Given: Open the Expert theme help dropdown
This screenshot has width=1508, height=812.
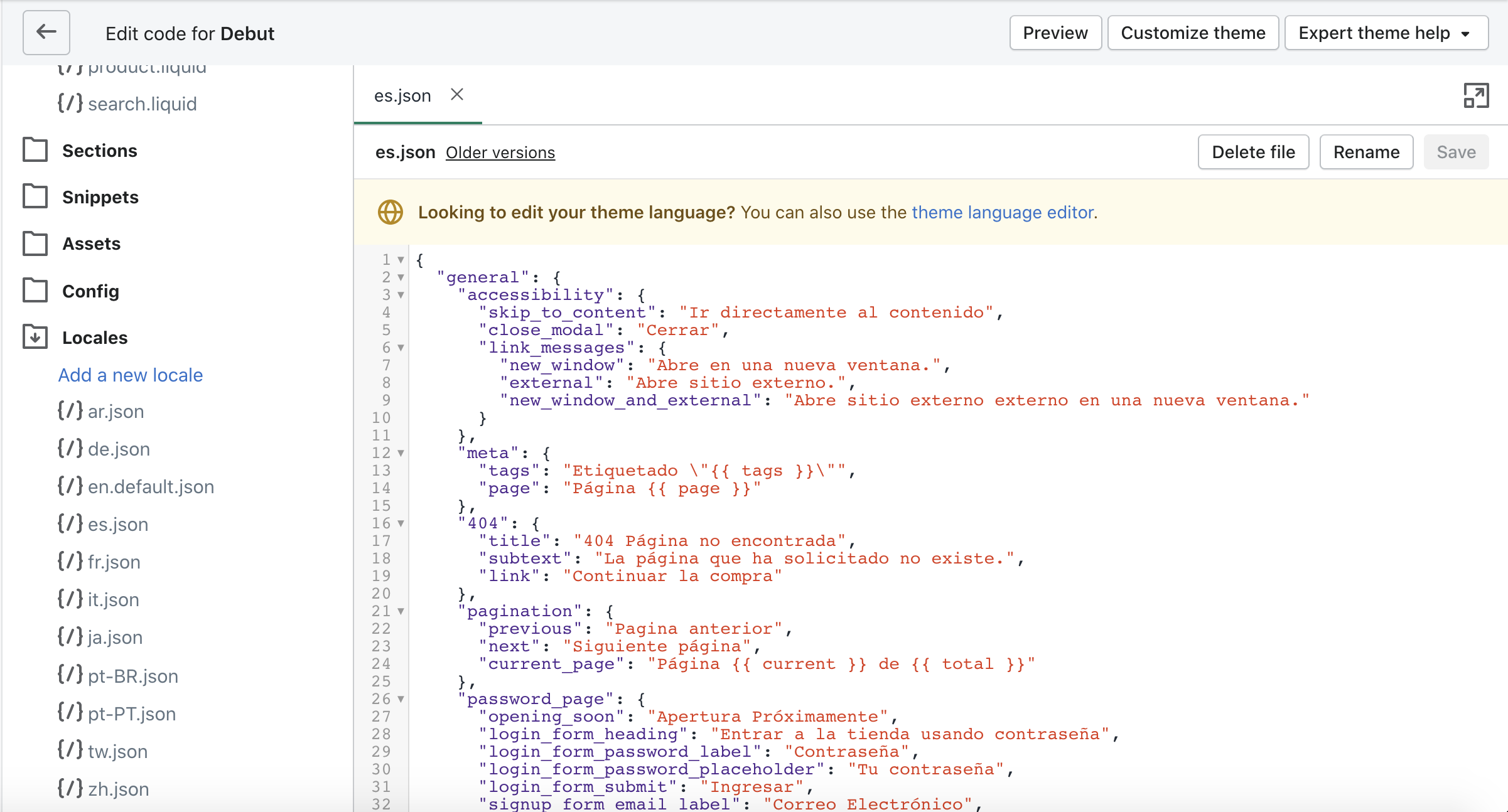Looking at the screenshot, I should point(1386,33).
